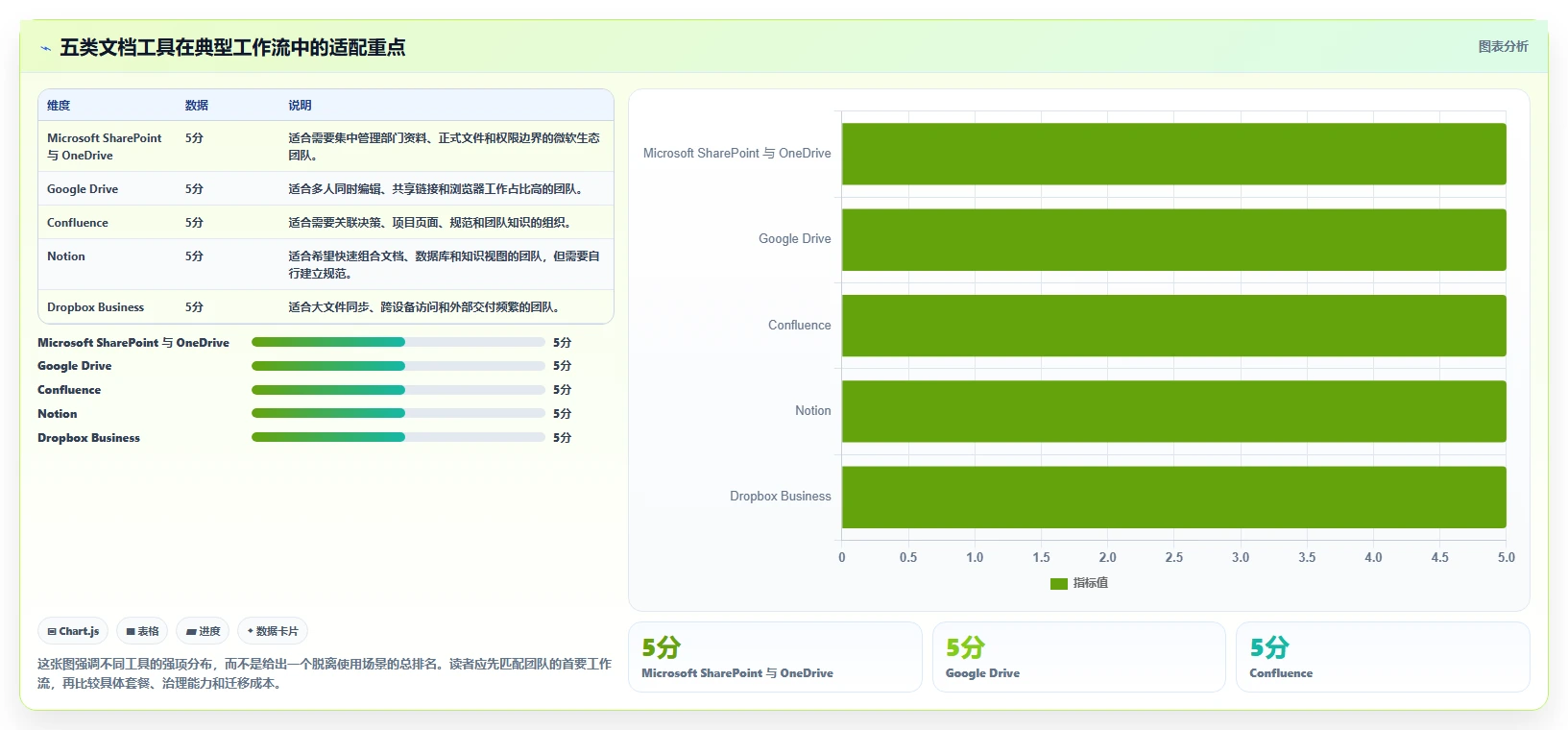Click the description starting 适合希望快速组合文档

coord(445,265)
